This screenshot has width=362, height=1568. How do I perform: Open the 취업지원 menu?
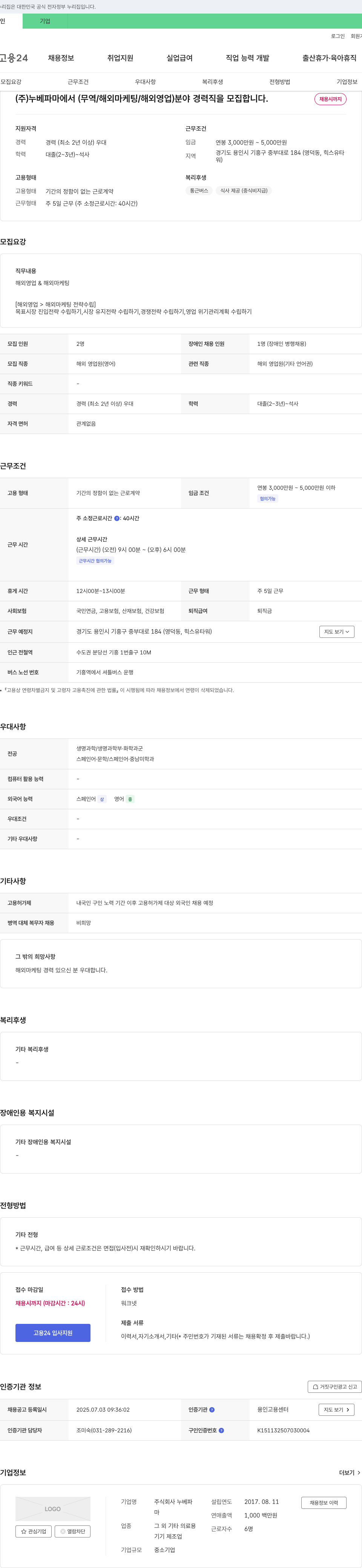[x=120, y=58]
